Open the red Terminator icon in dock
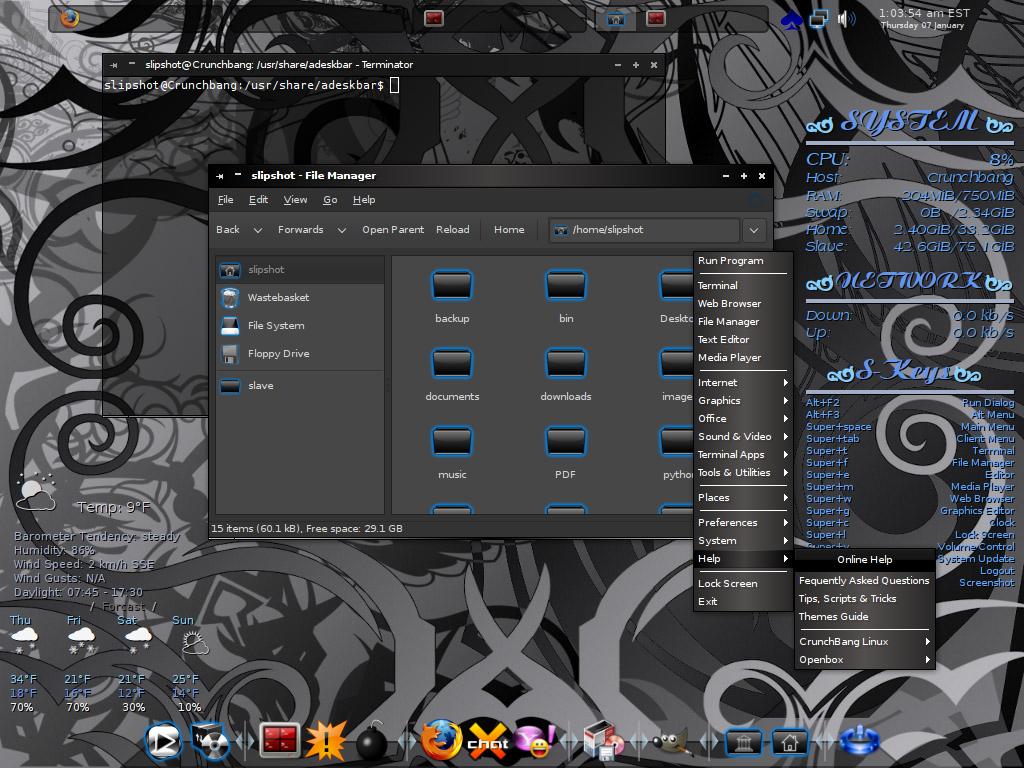 [280, 741]
